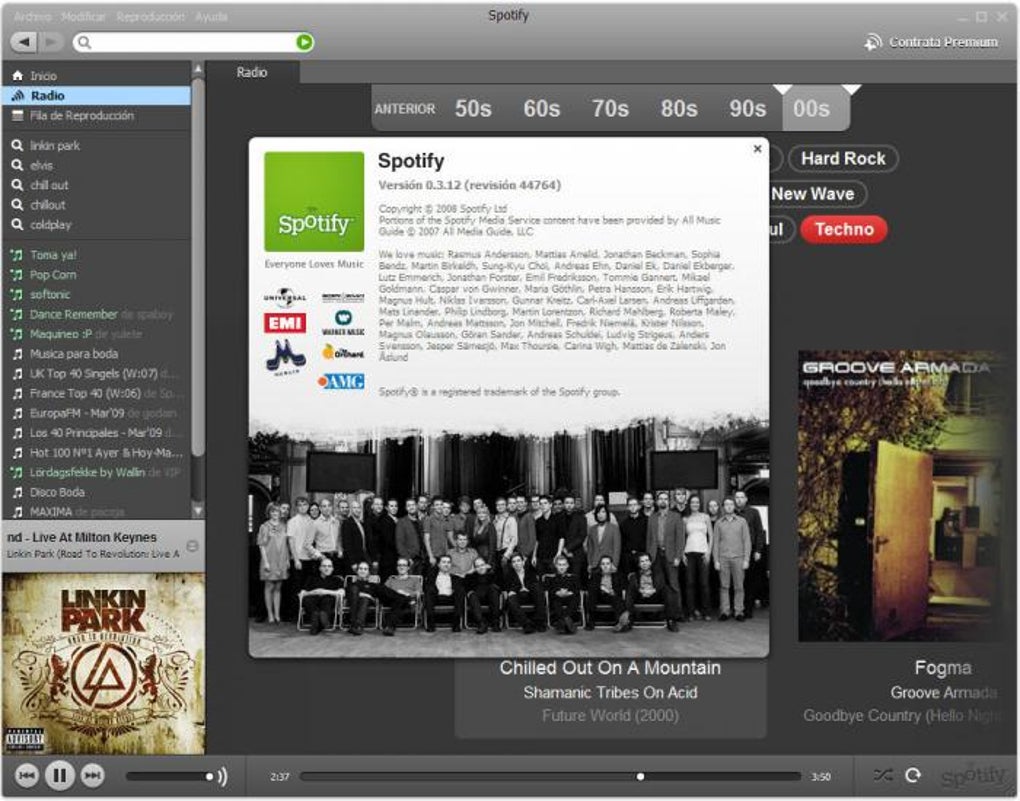Viewport: 1020px width, 801px height.
Task: Go back with the left arrow button
Action: point(24,42)
